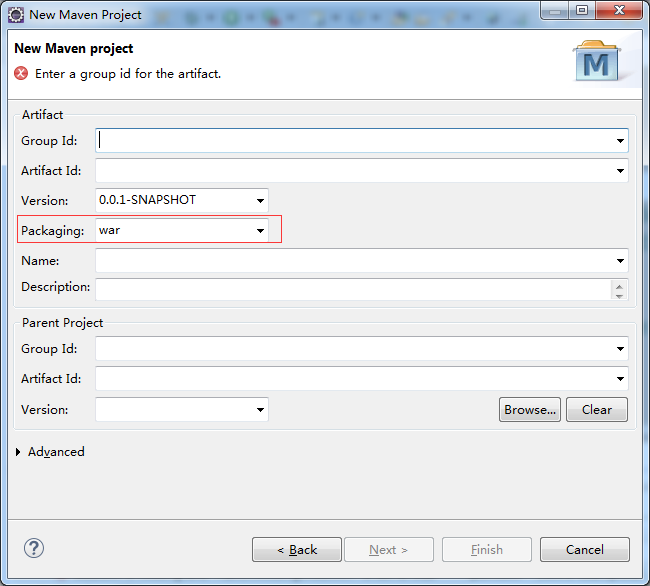Open the Packaging dropdown showing war
Image resolution: width=650 pixels, height=586 pixels.
[x=260, y=230]
